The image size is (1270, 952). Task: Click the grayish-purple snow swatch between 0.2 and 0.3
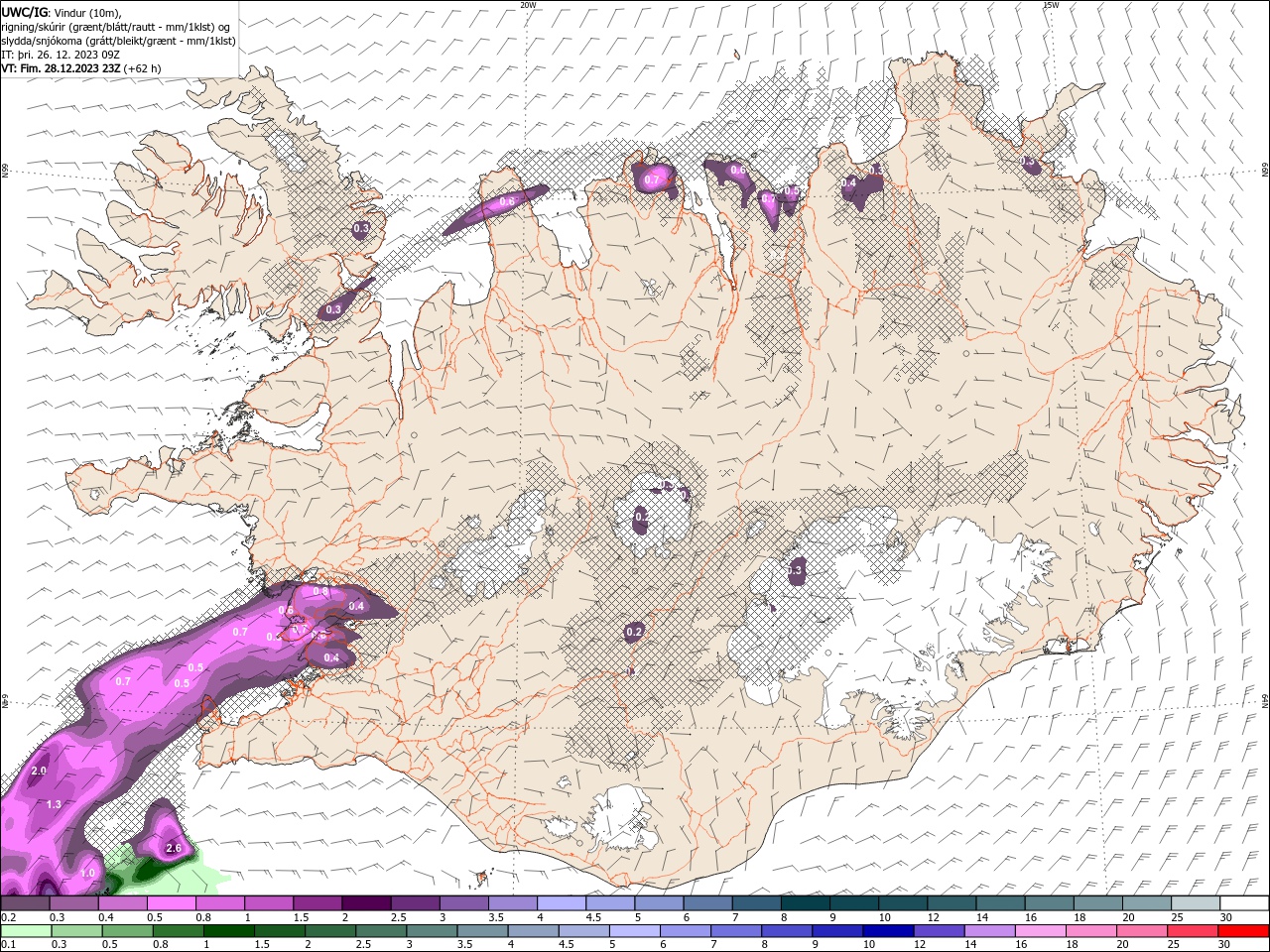pos(25,903)
